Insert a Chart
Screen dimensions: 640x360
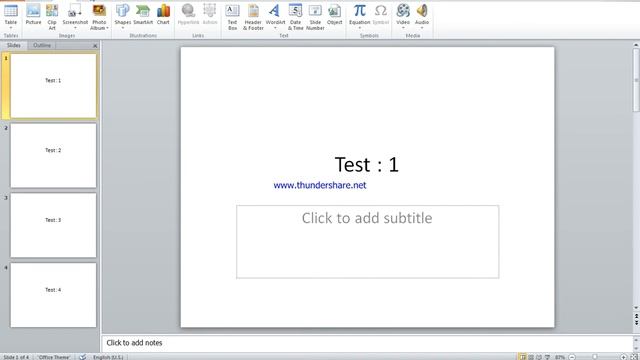point(163,14)
